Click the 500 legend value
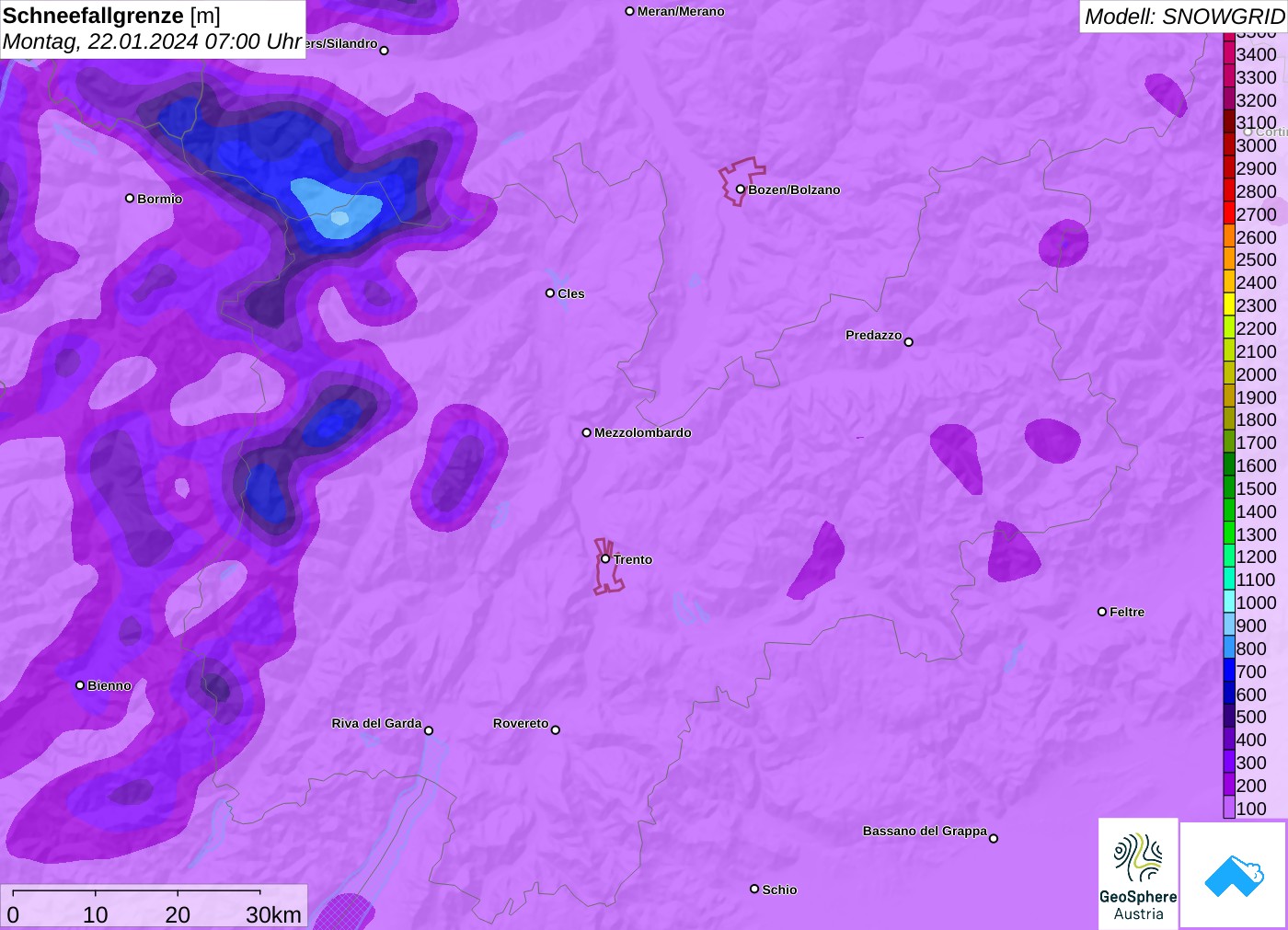 point(1251,717)
